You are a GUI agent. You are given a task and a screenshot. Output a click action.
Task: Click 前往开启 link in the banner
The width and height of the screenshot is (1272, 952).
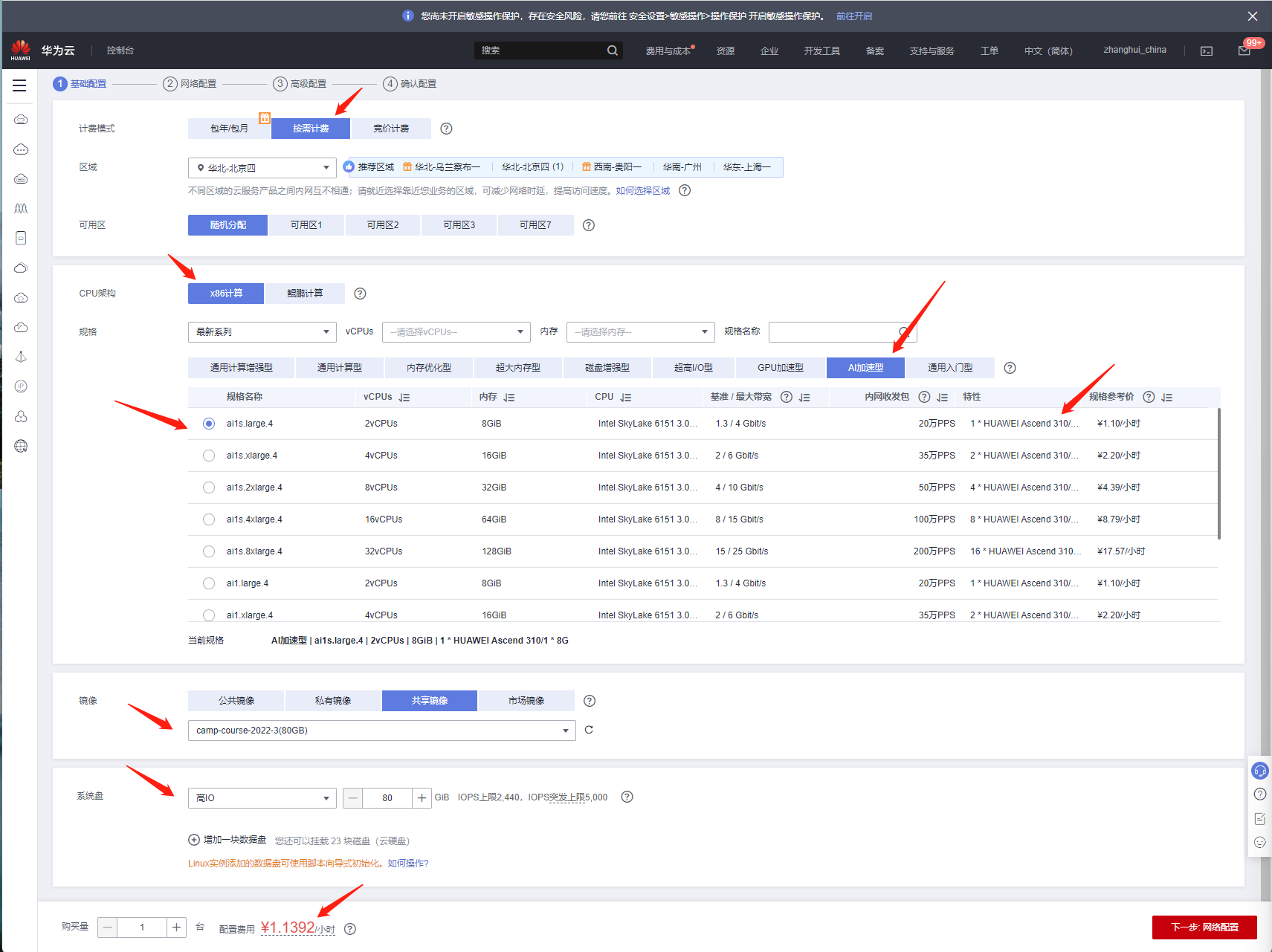coord(854,16)
